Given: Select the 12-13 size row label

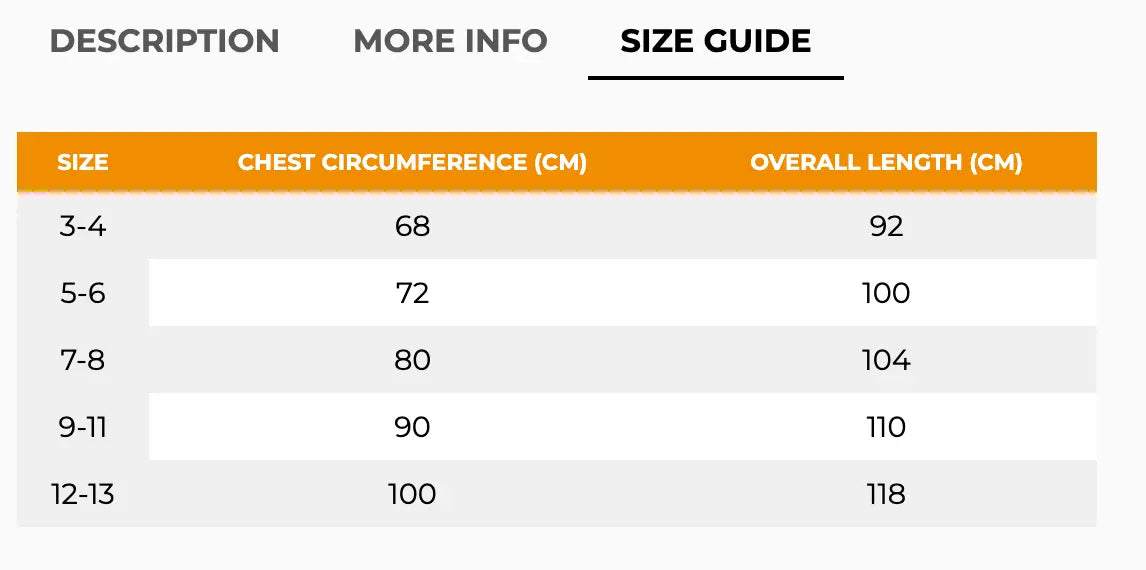Looking at the screenshot, I should 83,494.
